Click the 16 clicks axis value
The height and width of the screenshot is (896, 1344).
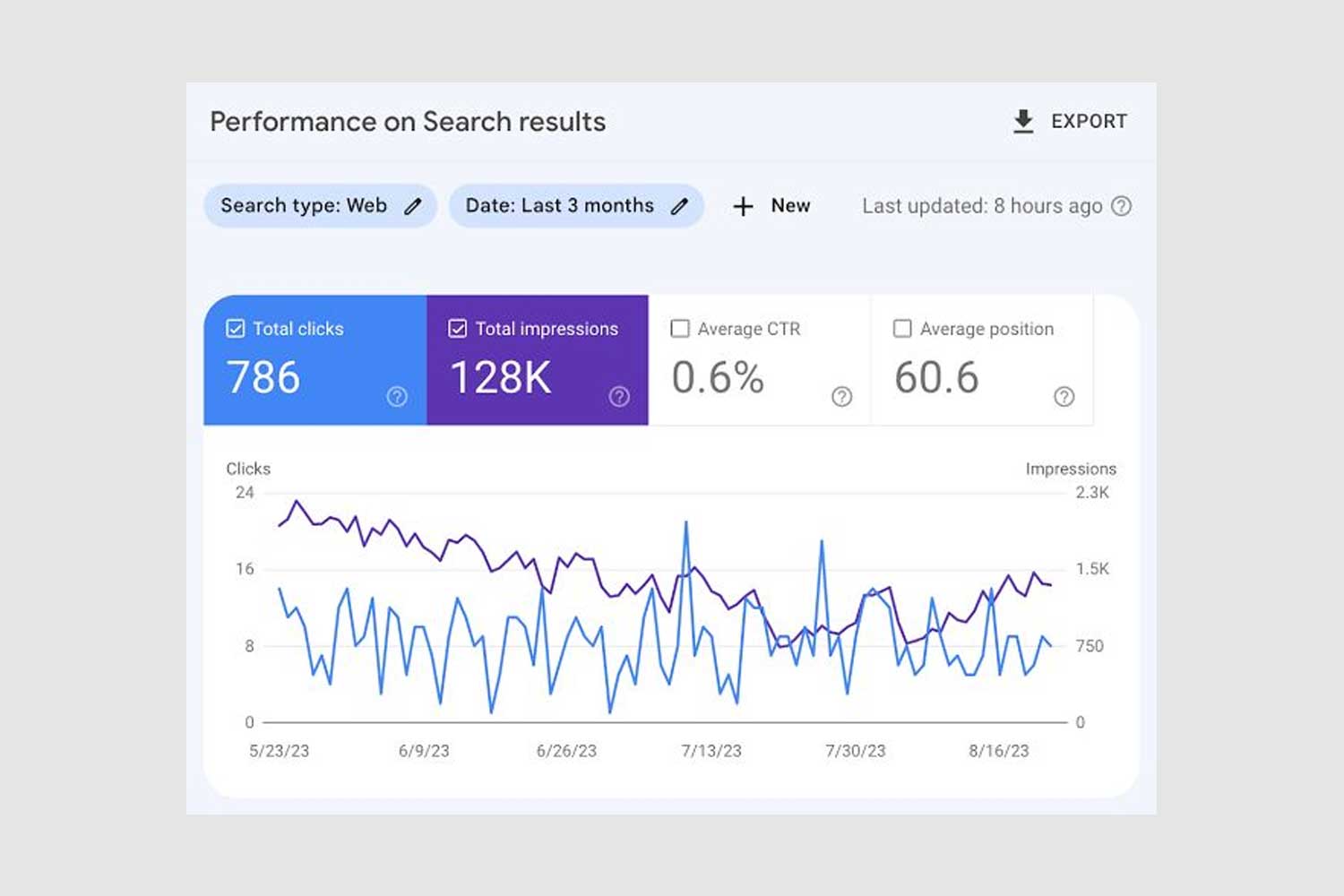[245, 569]
